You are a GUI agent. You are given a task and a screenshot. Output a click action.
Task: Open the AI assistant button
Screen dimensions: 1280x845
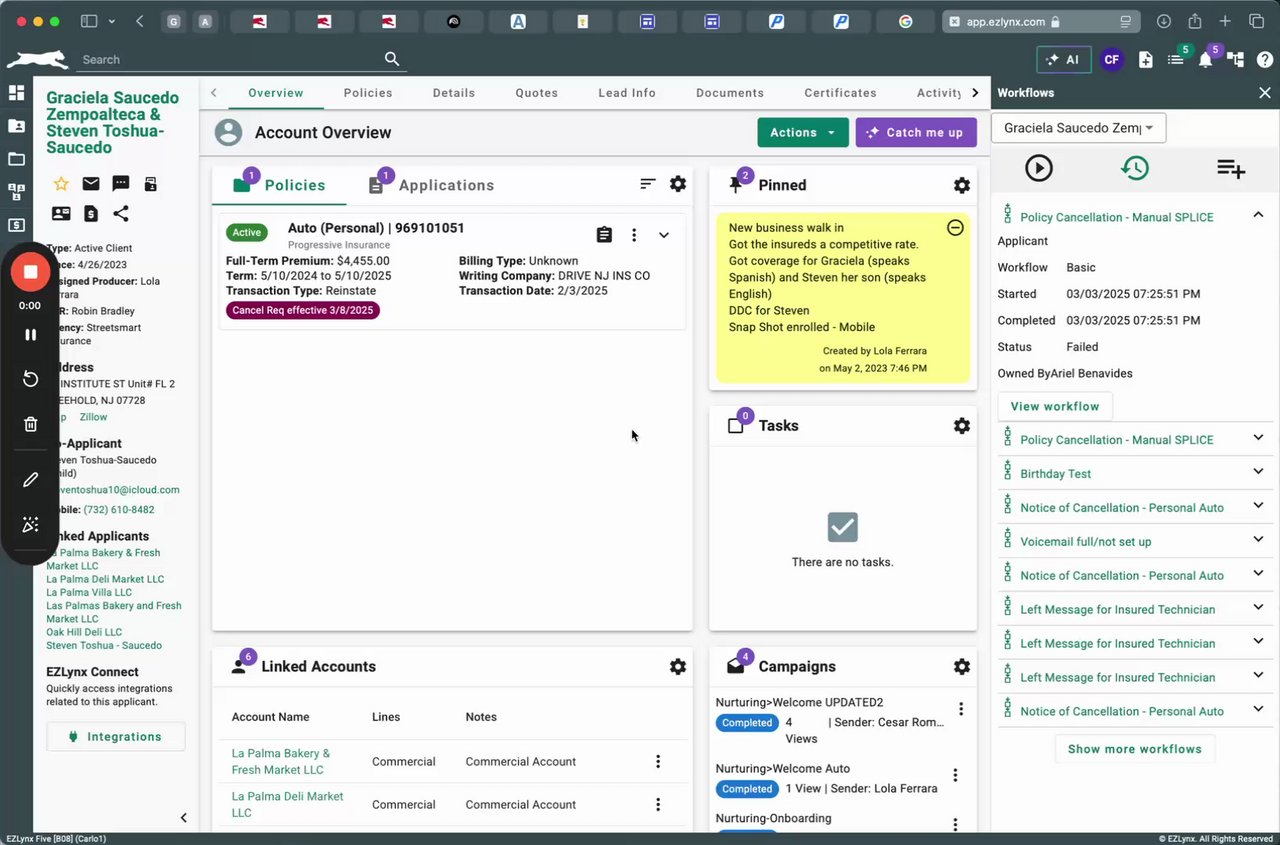(1063, 60)
